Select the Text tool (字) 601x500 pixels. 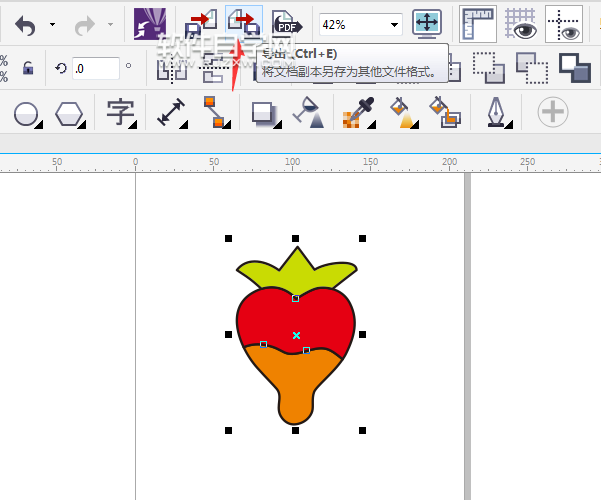click(120, 112)
